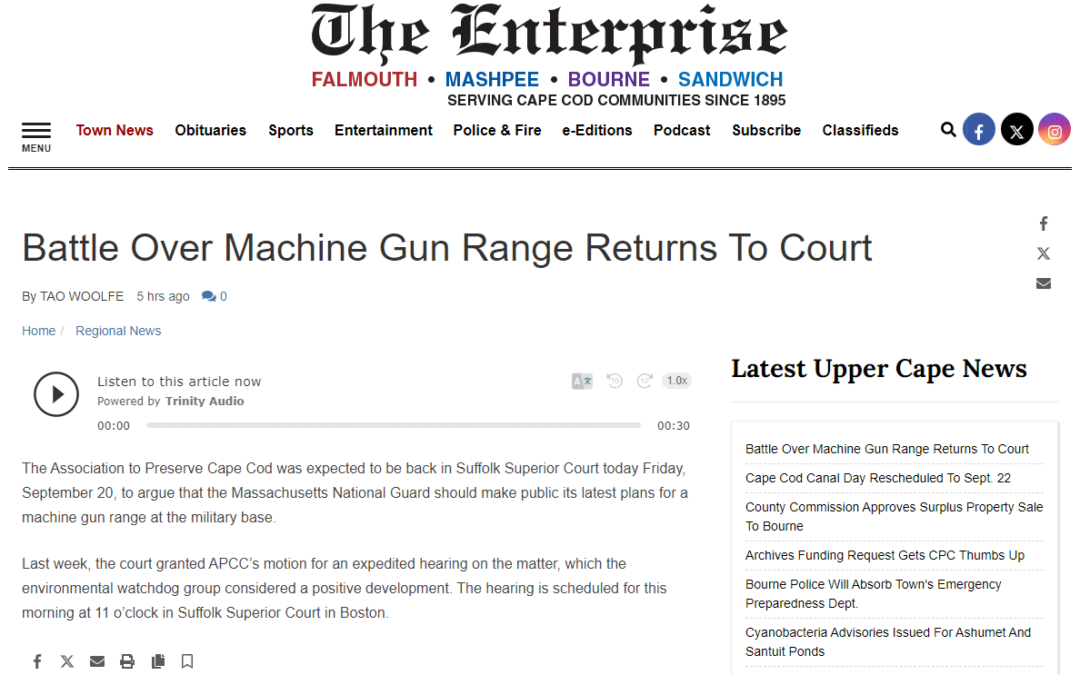1080x675 pixels.
Task: Open the Police & Fire menu item
Action: tap(497, 130)
